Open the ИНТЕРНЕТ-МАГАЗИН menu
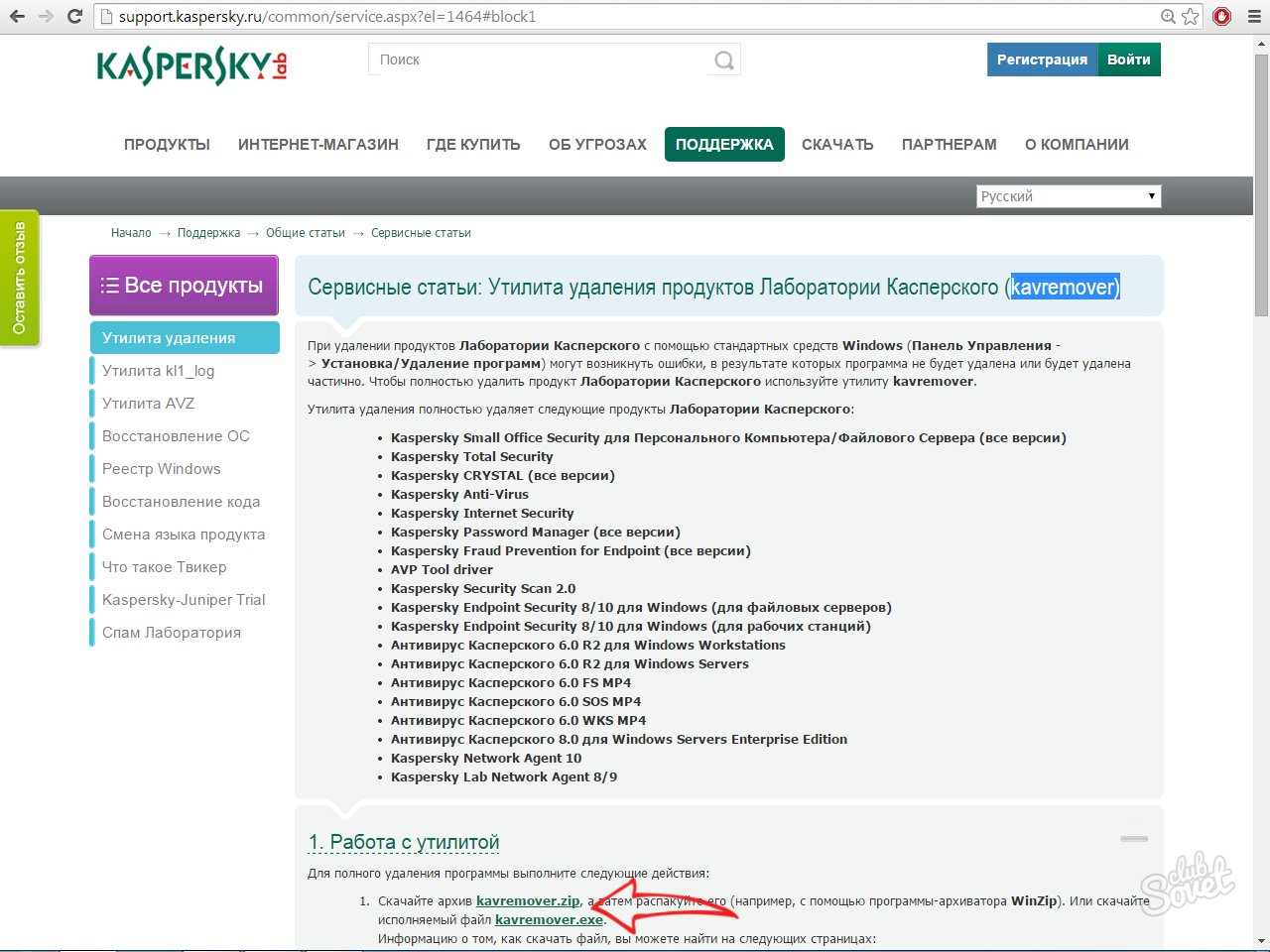 [318, 145]
